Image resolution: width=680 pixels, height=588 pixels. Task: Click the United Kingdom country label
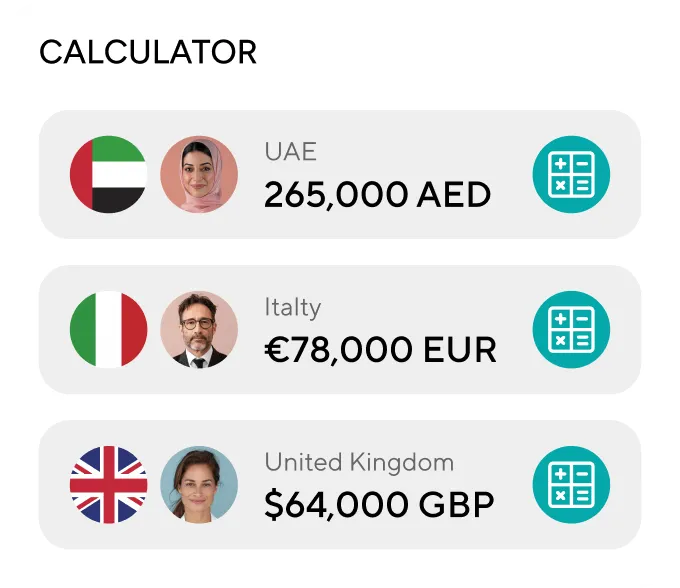point(359,462)
